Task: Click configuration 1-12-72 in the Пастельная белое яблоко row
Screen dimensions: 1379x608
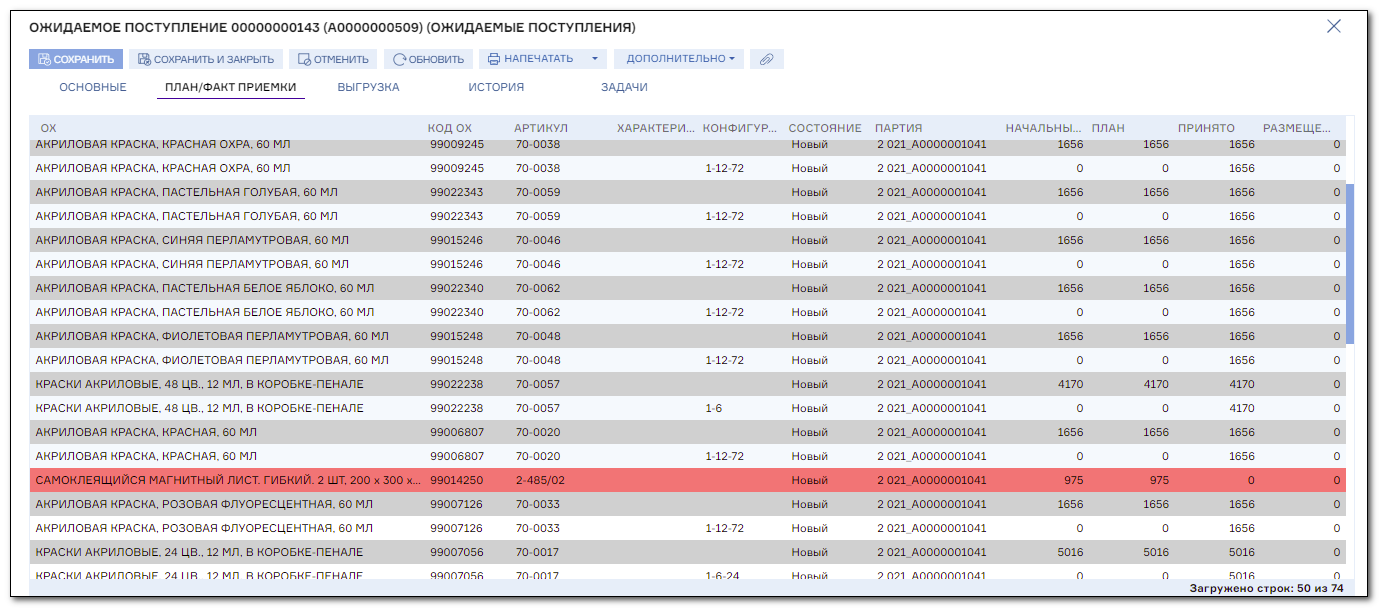Action: click(725, 312)
